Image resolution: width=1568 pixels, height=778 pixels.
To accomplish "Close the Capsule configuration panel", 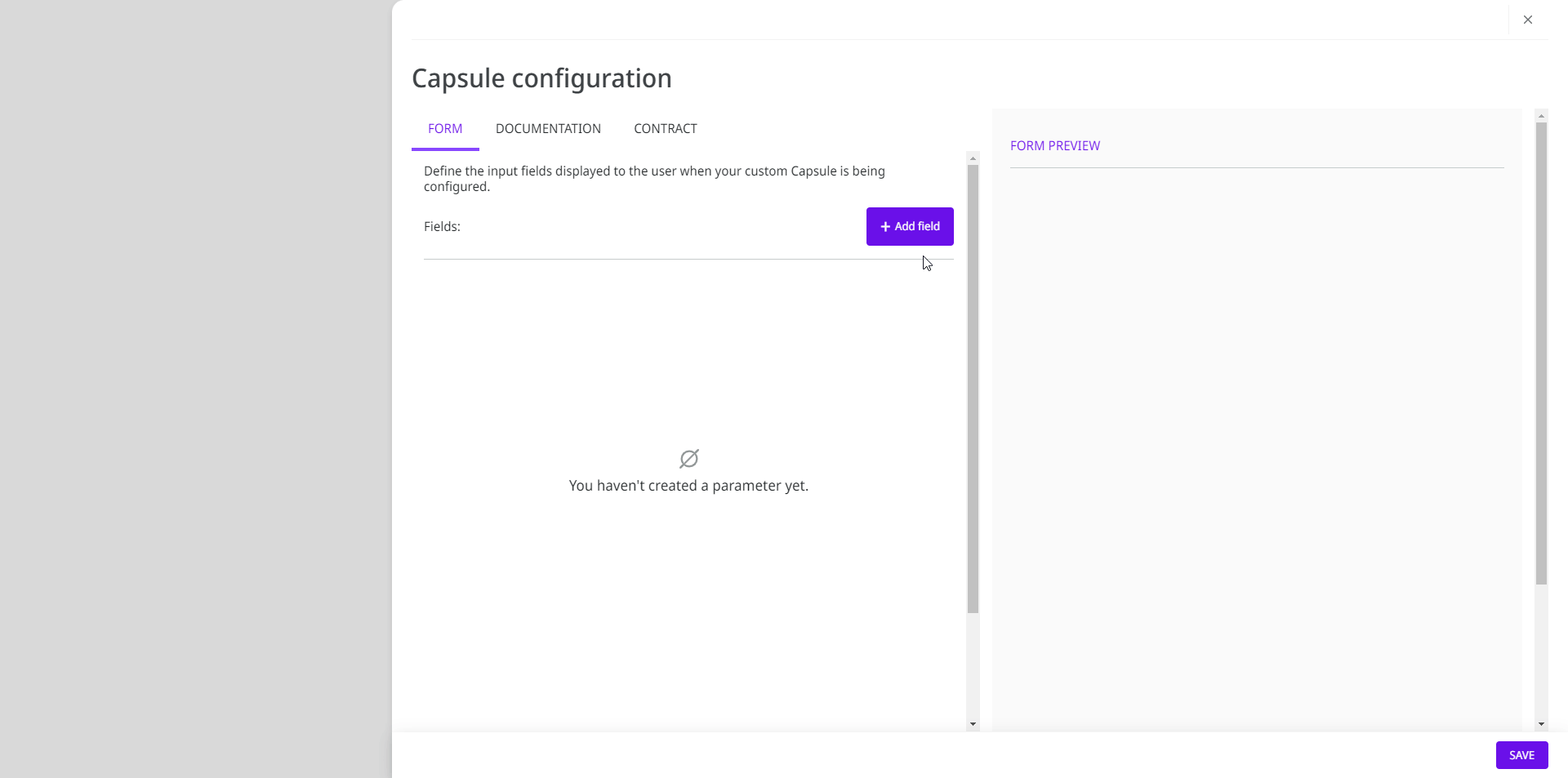I will 1528,20.
